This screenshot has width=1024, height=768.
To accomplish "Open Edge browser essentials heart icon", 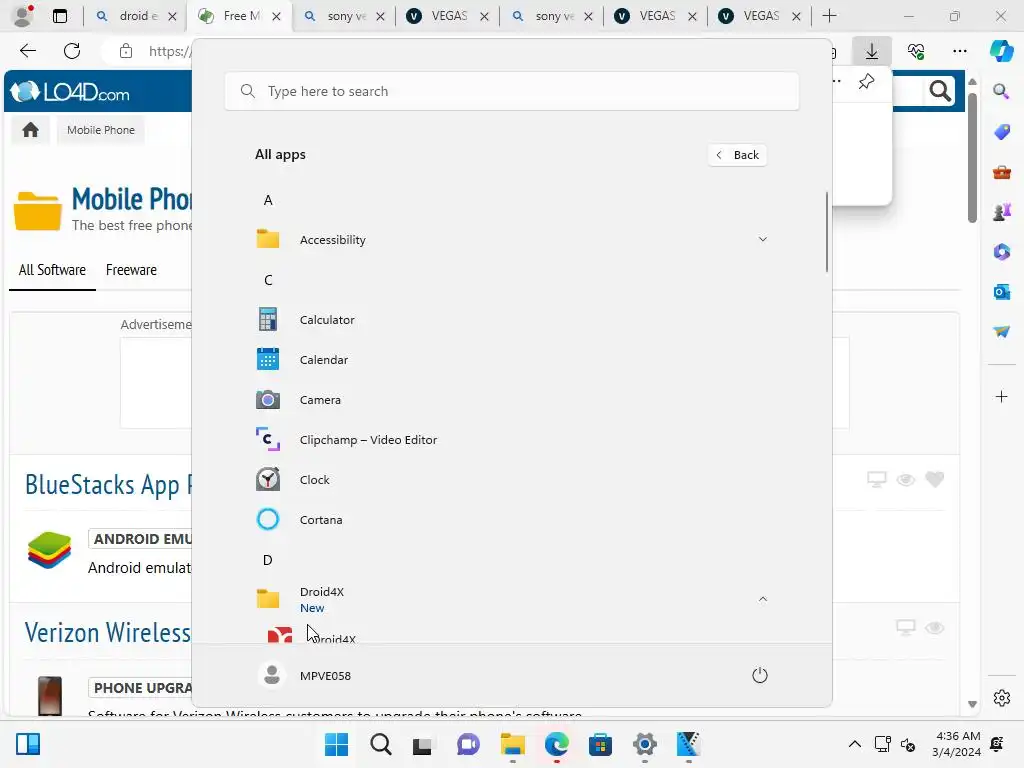I will click(916, 51).
